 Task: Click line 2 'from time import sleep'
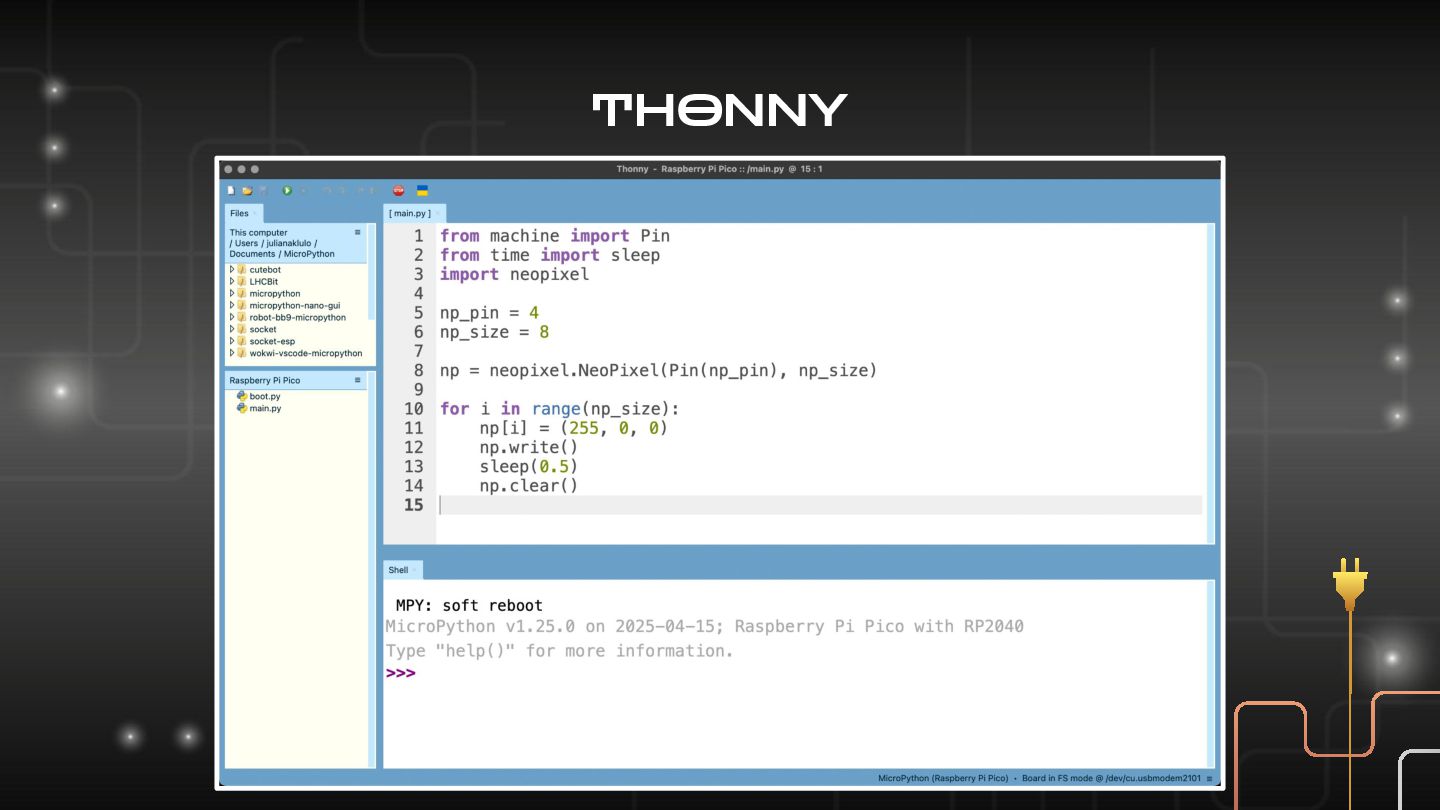tap(550, 255)
